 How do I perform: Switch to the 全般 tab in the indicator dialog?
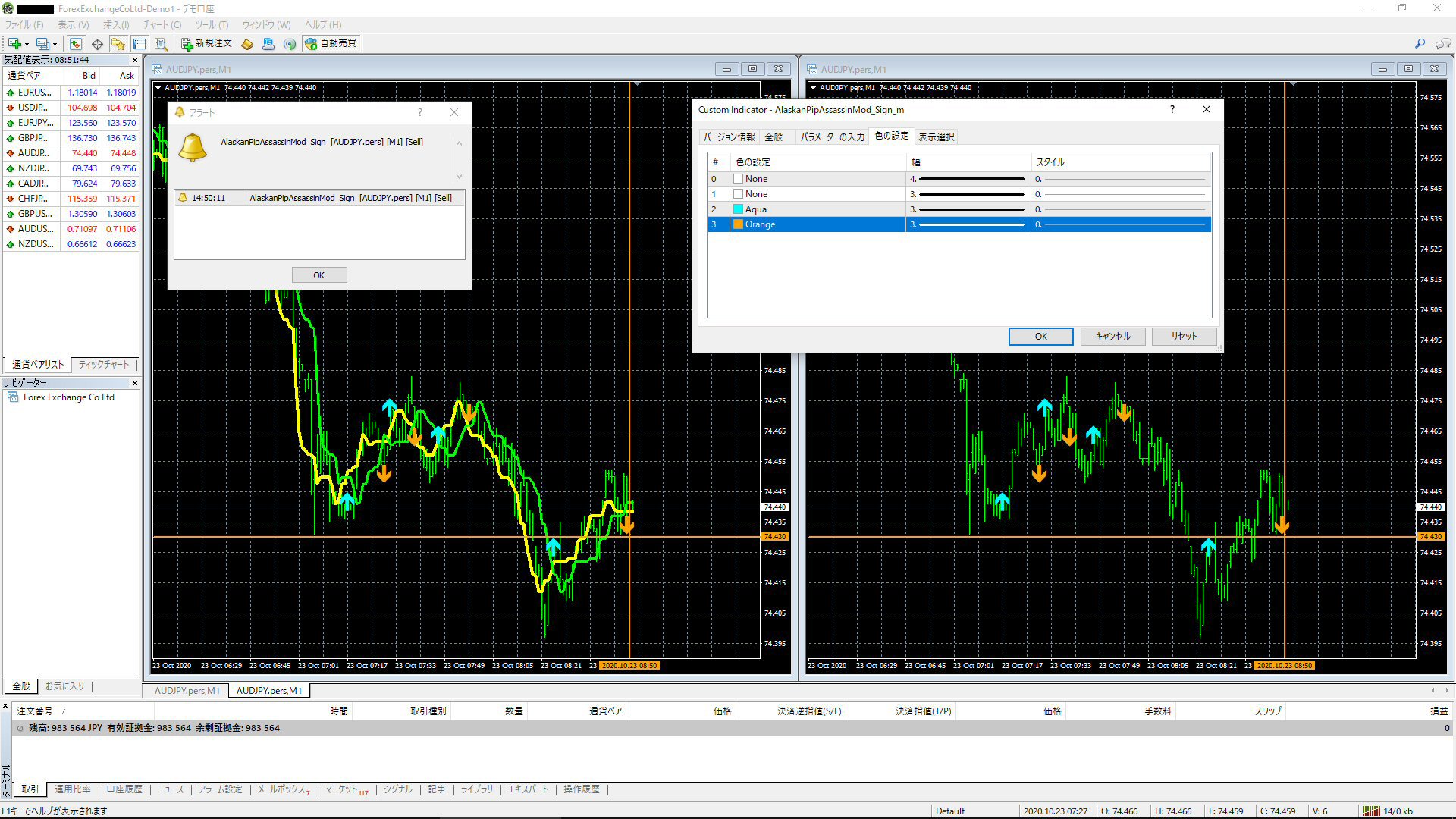coord(773,137)
